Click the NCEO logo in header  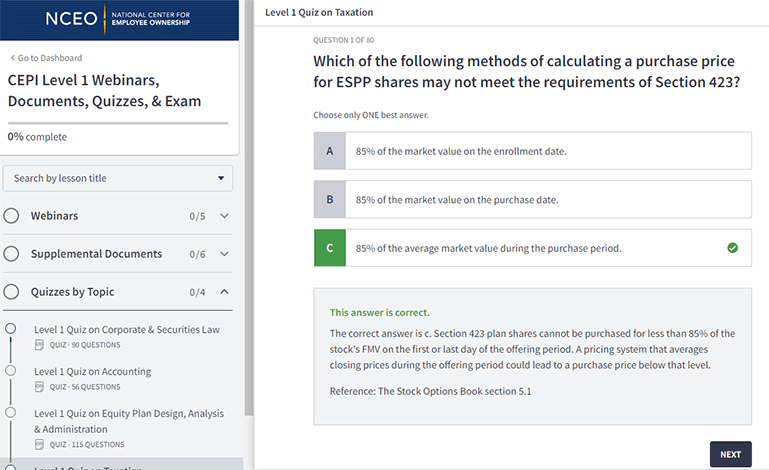click(x=118, y=19)
